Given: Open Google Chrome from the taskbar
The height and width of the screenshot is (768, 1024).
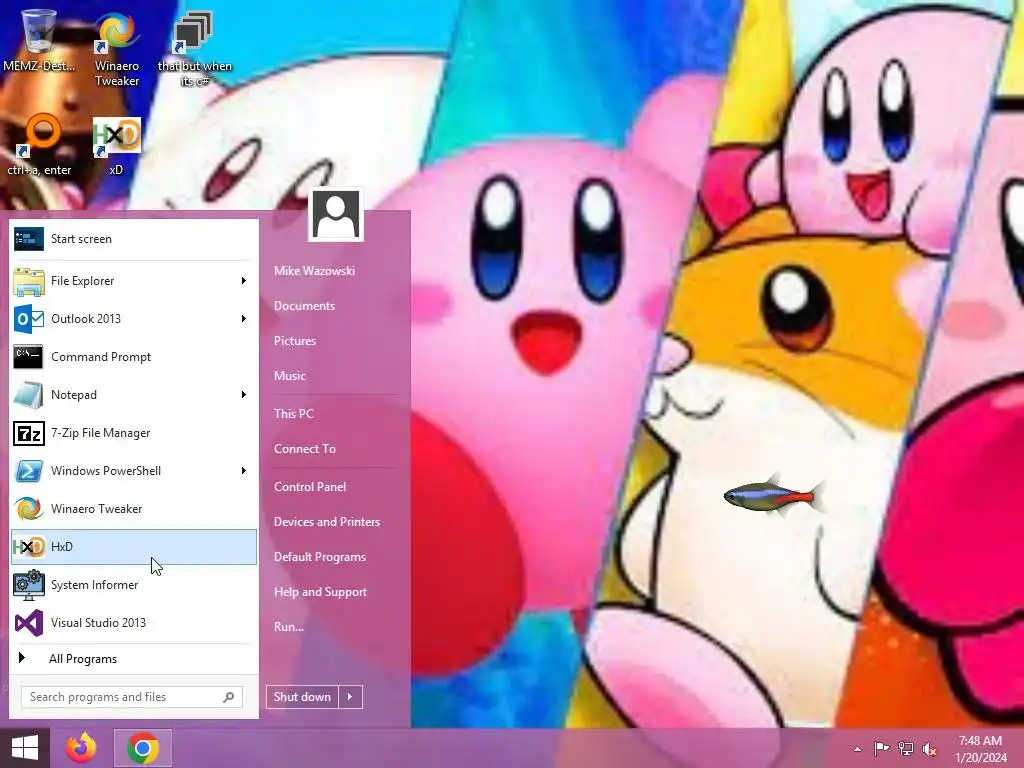Looking at the screenshot, I should [x=143, y=748].
